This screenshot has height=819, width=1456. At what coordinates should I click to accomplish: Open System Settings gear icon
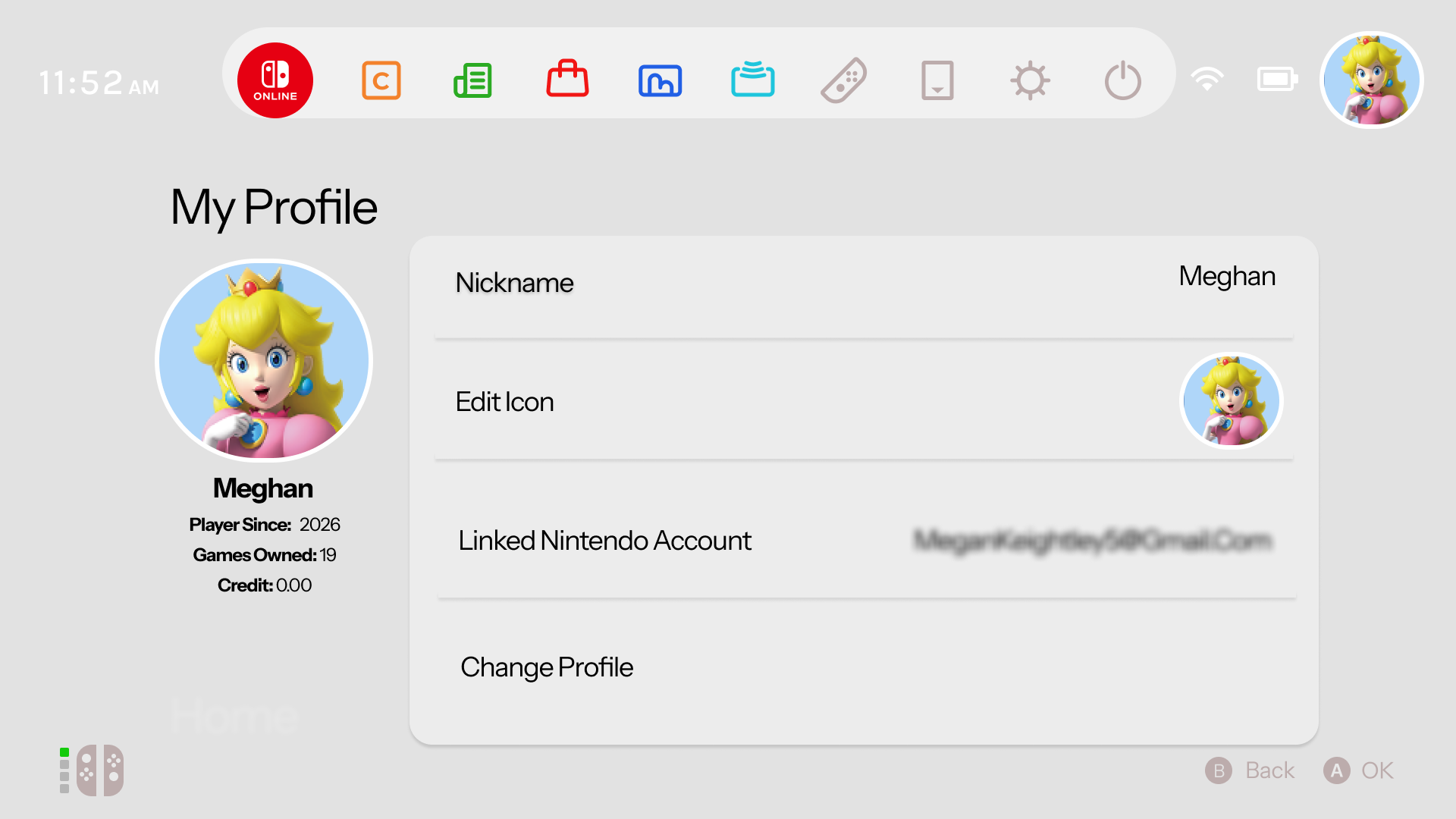click(x=1030, y=80)
